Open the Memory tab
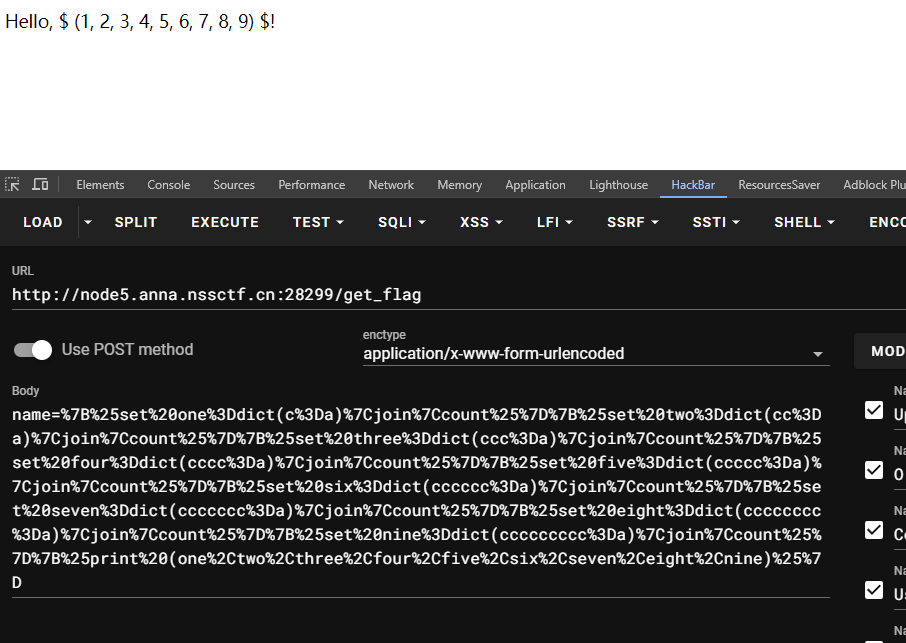This screenshot has width=906, height=643. click(x=459, y=185)
